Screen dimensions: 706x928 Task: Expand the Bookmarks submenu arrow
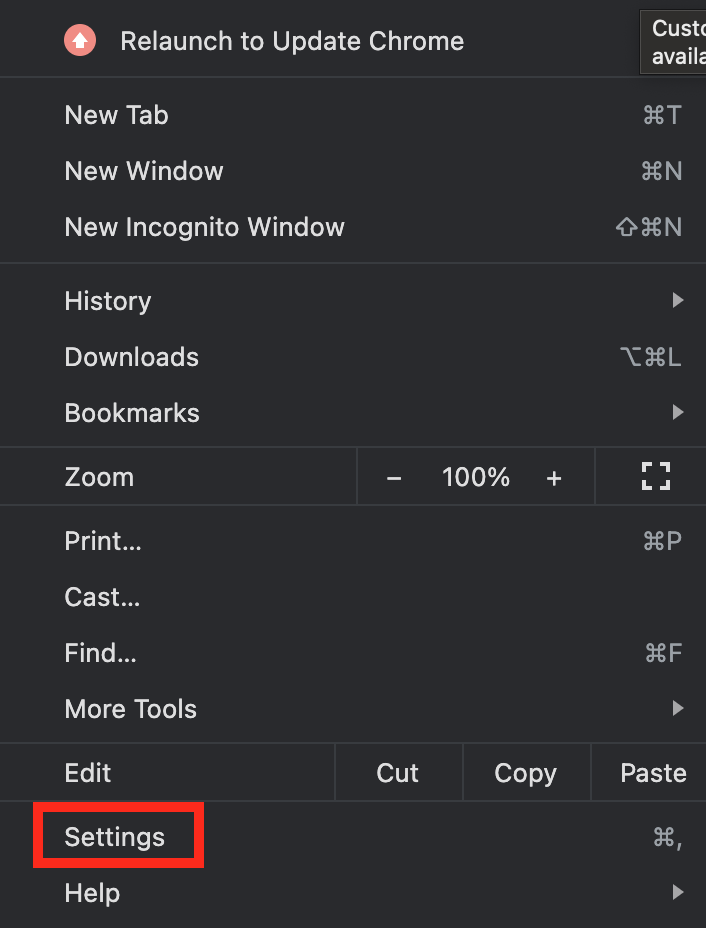(x=678, y=412)
